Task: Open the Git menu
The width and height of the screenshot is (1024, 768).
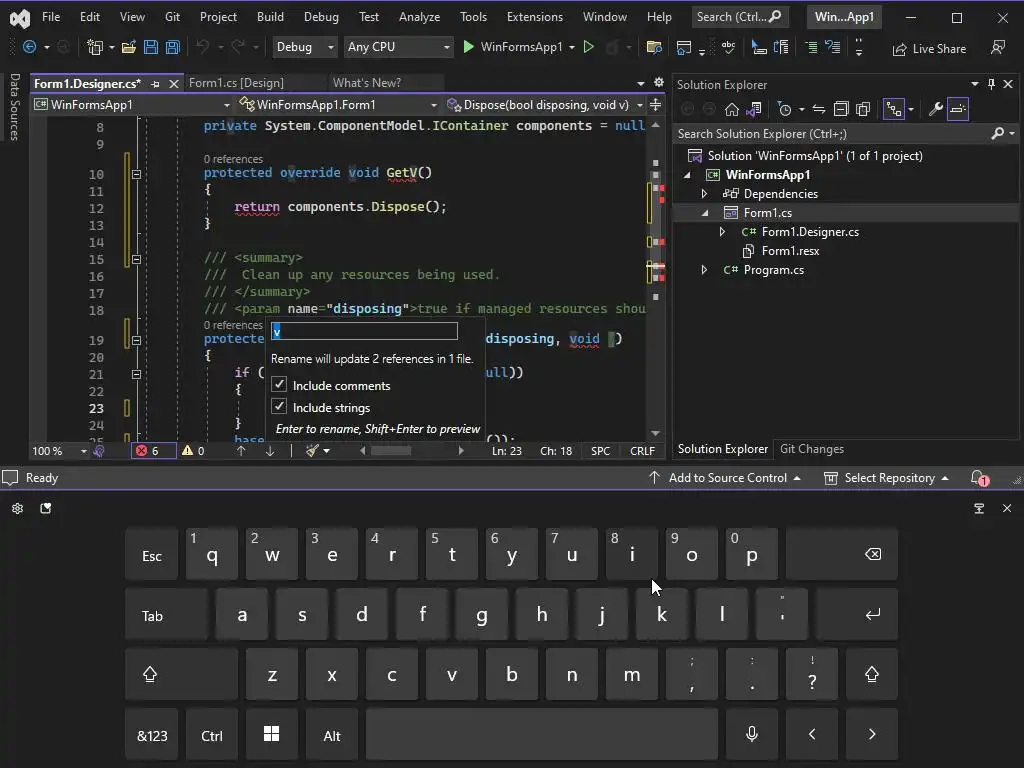Action: click(172, 17)
